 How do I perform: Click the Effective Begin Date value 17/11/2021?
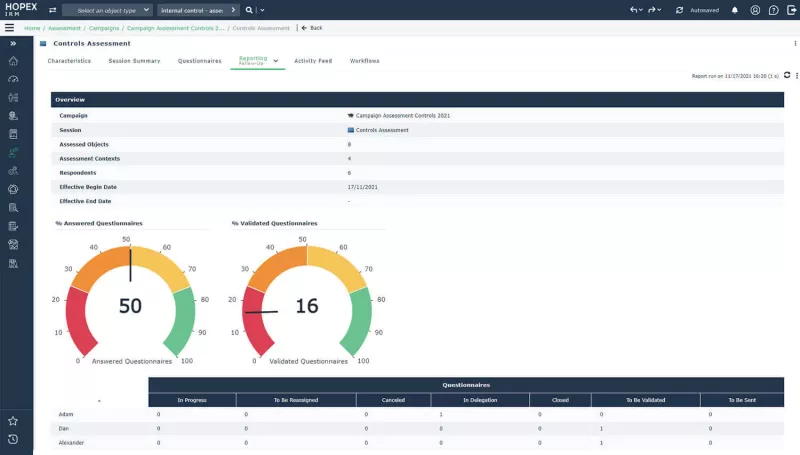[x=363, y=187]
